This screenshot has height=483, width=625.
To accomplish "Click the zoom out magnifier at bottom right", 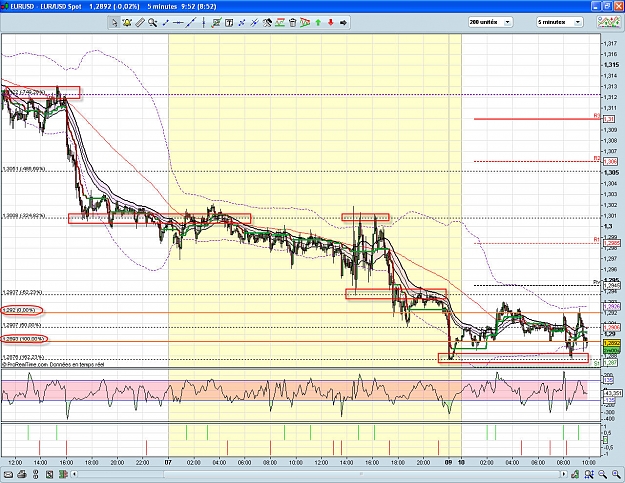I will (603, 474).
